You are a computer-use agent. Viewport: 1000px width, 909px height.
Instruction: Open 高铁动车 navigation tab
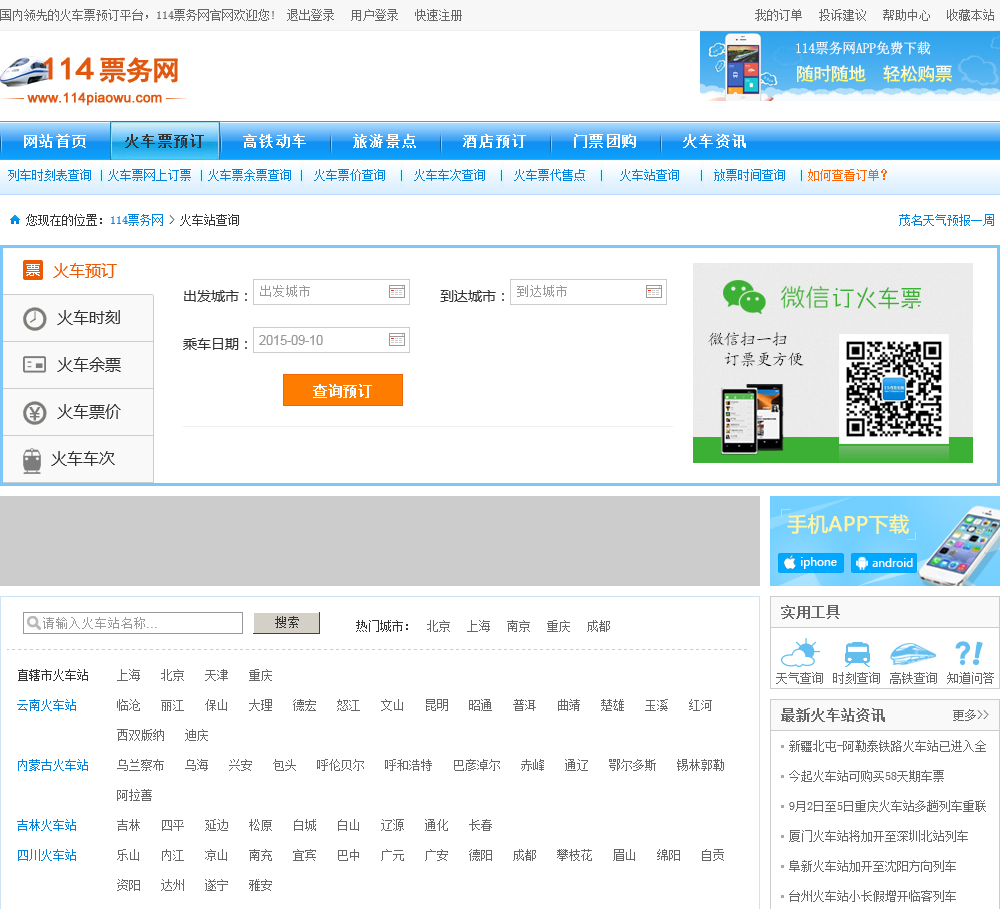[x=275, y=141]
